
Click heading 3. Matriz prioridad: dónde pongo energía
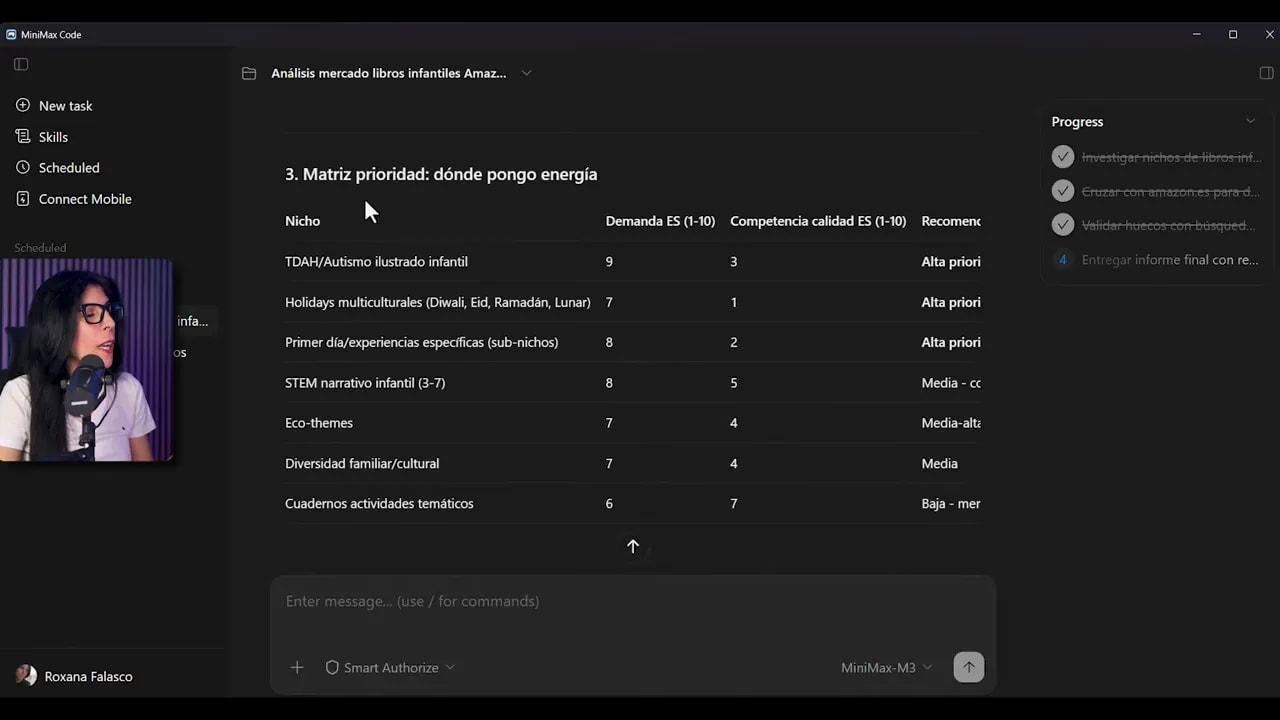tap(441, 174)
